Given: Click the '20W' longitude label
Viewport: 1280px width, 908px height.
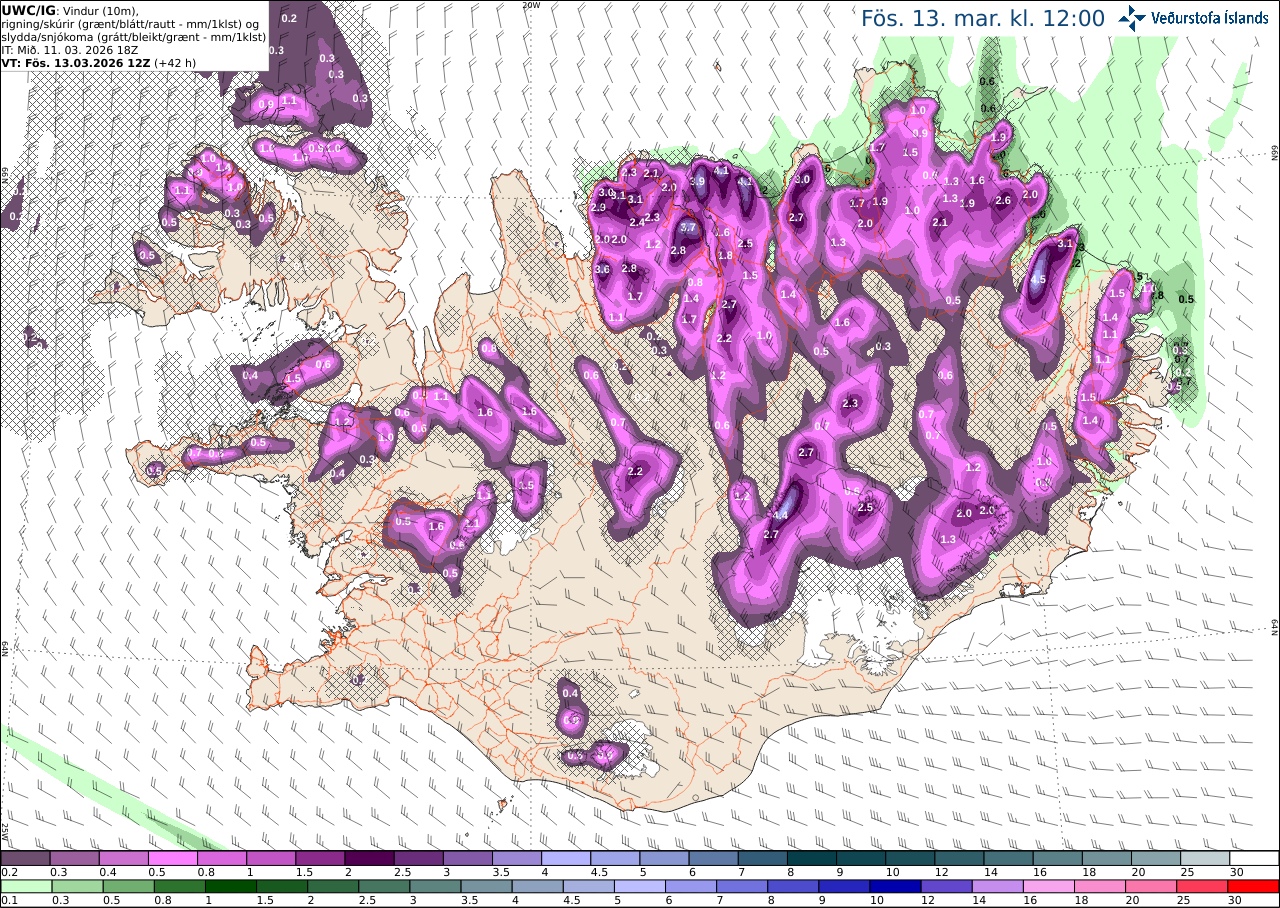Looking at the screenshot, I should tap(531, 5).
